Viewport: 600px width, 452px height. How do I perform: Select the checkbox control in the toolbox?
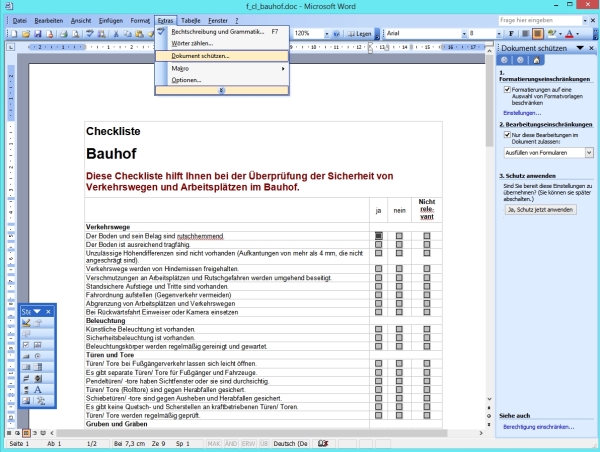pyautogui.click(x=27, y=344)
